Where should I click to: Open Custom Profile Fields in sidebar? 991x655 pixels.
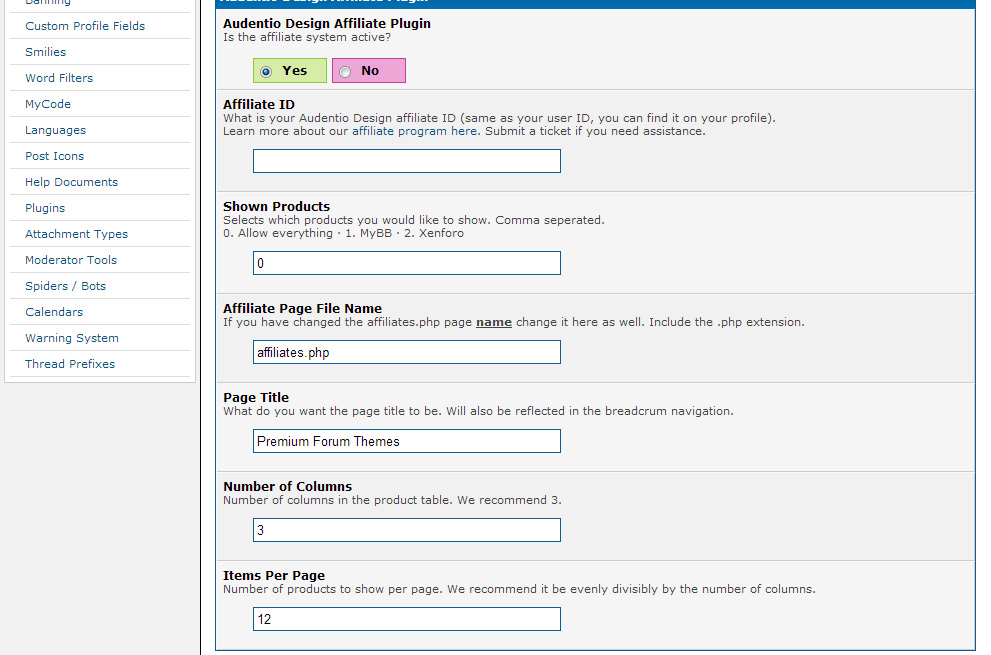85,26
